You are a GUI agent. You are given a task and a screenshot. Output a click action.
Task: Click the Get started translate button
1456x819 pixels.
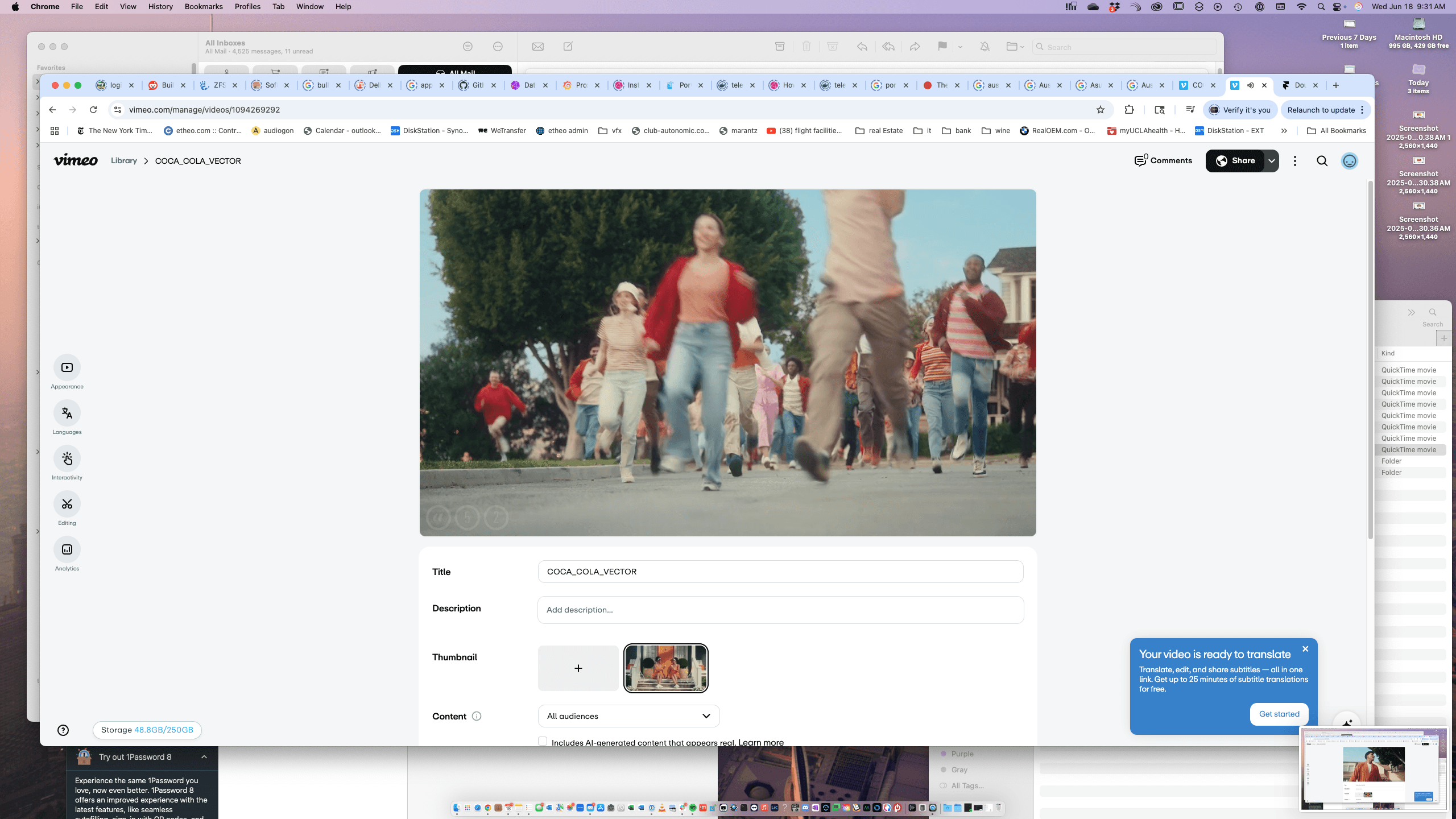(x=1279, y=714)
